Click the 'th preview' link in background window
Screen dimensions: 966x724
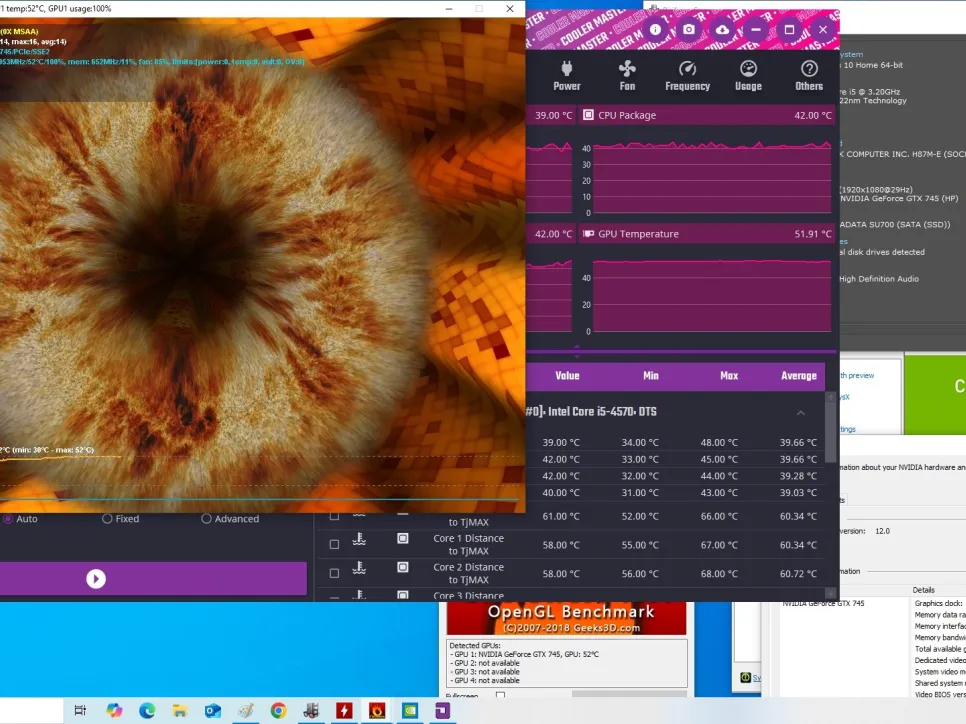[x=857, y=375]
